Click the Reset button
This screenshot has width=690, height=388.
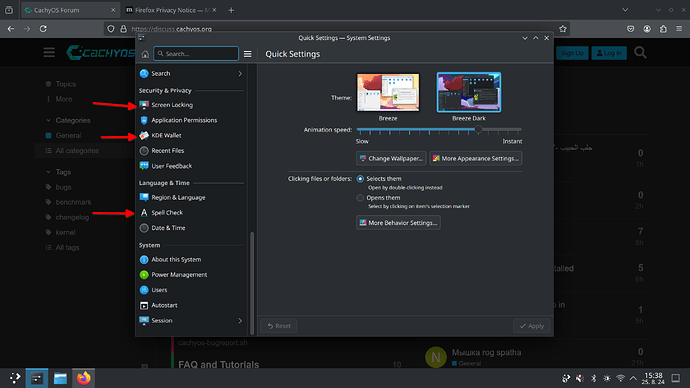279,326
